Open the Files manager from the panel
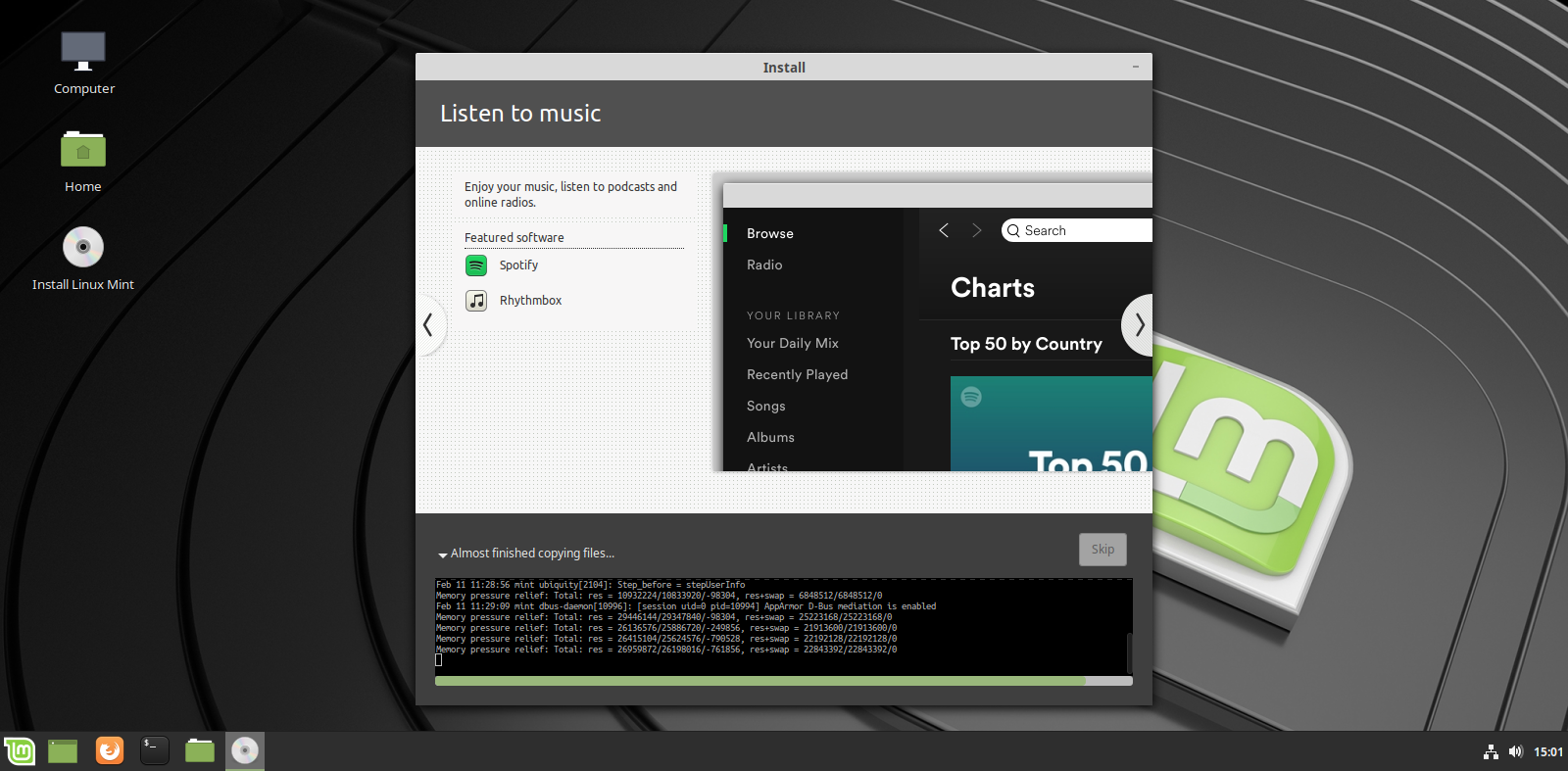The image size is (1568, 771). coord(200,751)
